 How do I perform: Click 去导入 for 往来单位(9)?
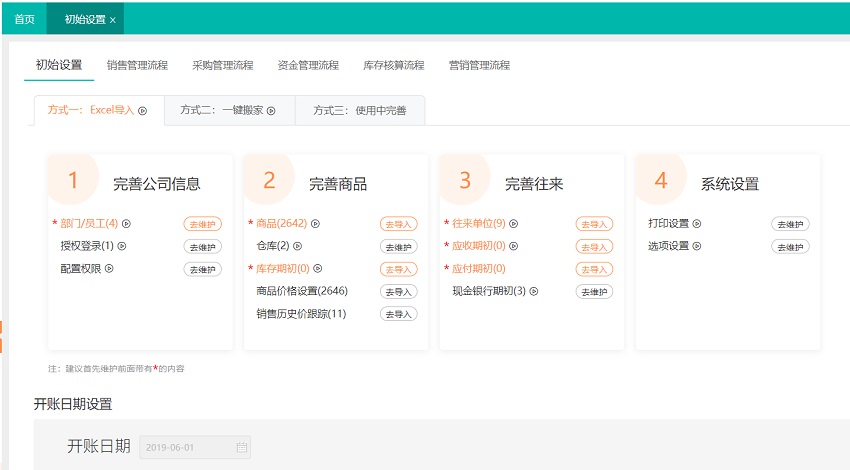[594, 224]
